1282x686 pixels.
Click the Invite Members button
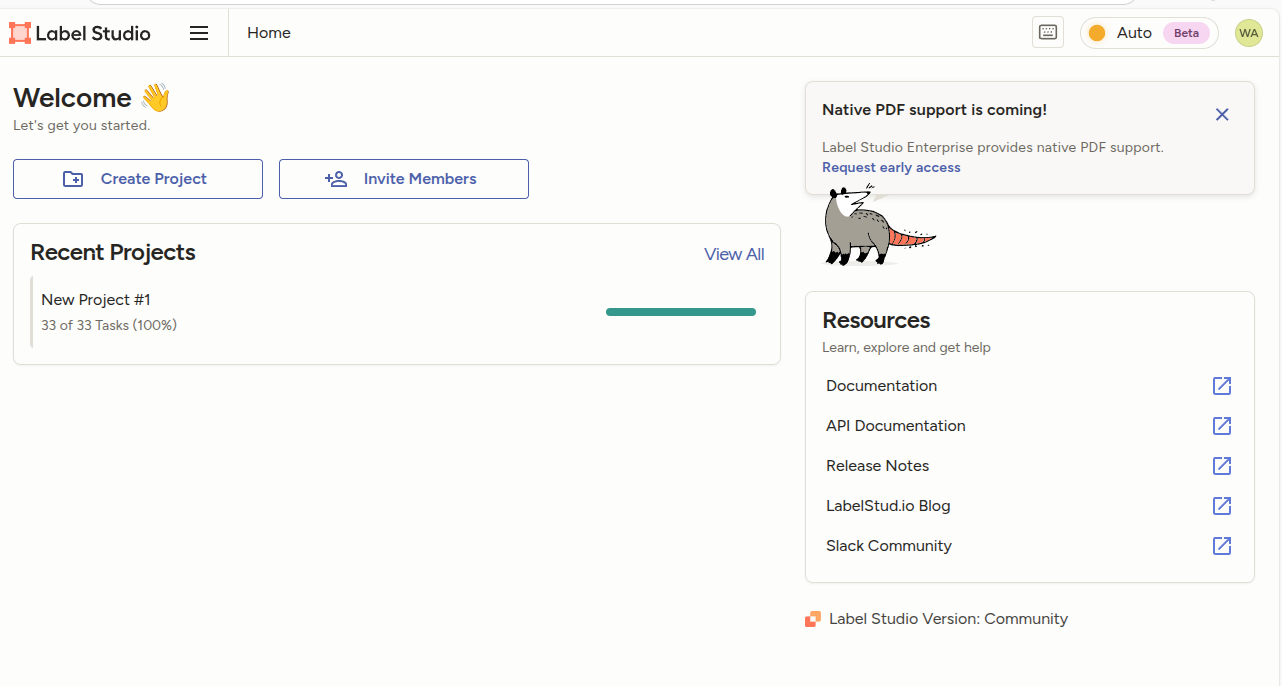[x=404, y=179]
